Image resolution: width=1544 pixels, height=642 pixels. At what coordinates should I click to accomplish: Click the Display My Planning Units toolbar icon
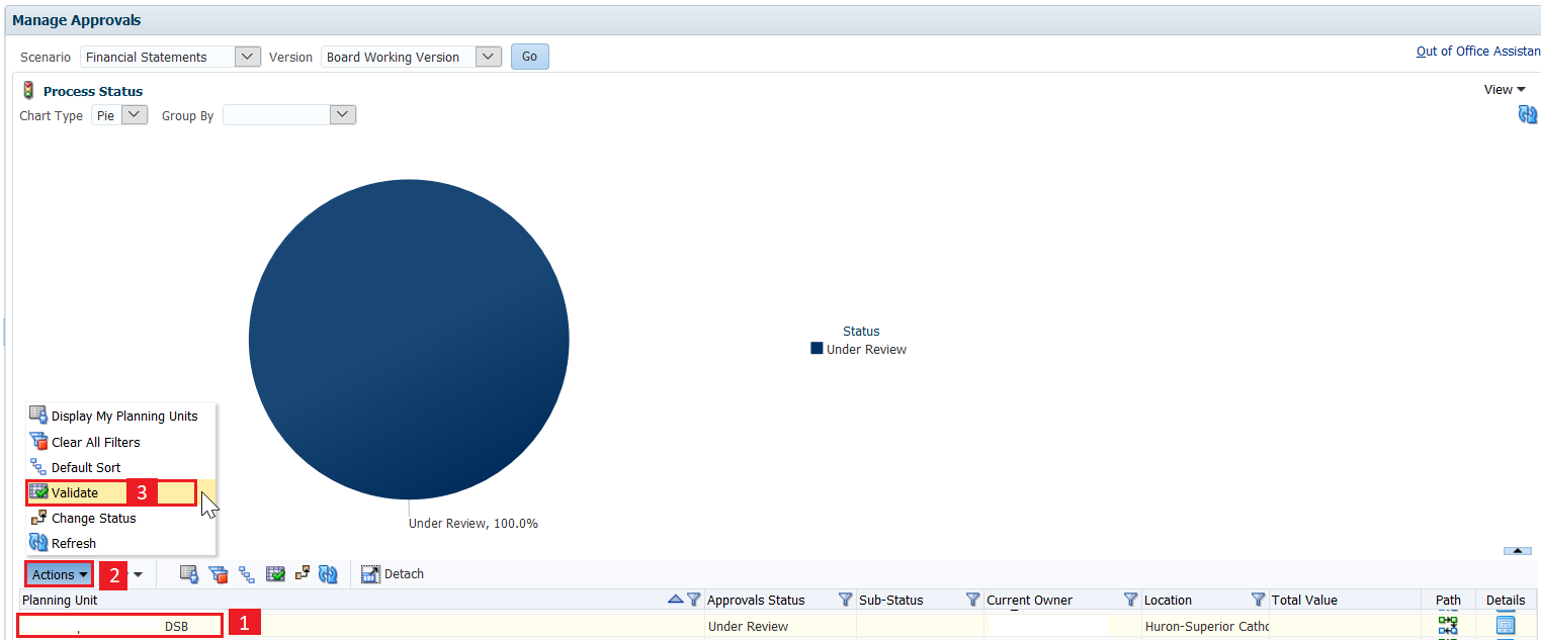(x=189, y=574)
